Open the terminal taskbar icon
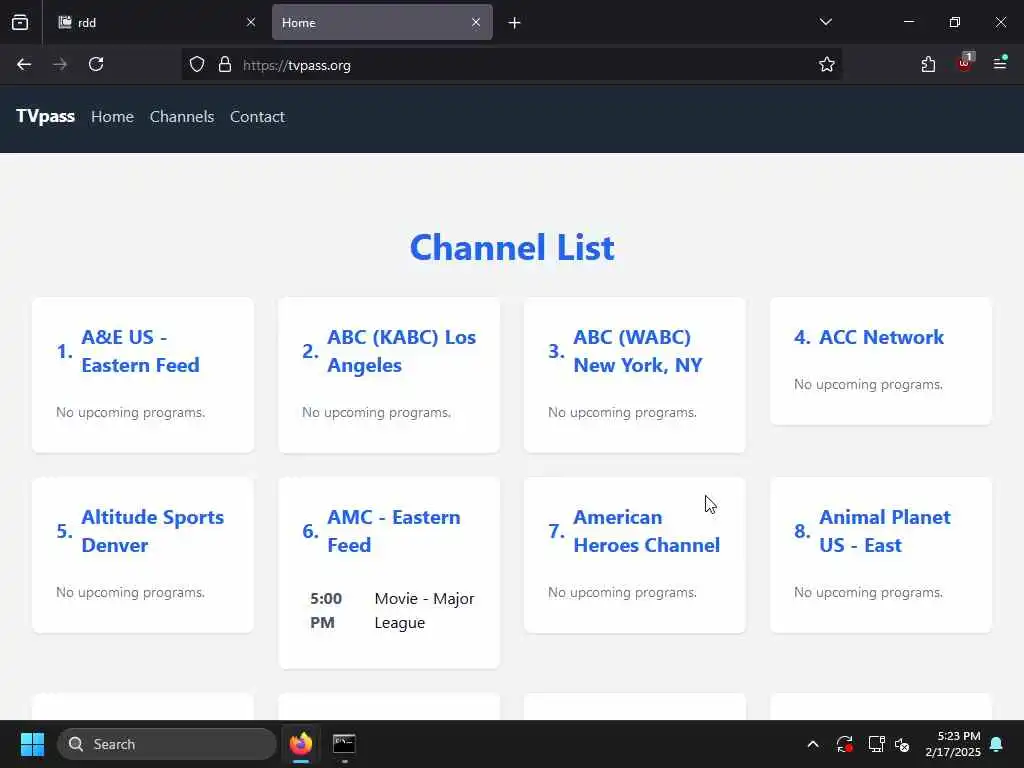1024x768 pixels. 344,744
